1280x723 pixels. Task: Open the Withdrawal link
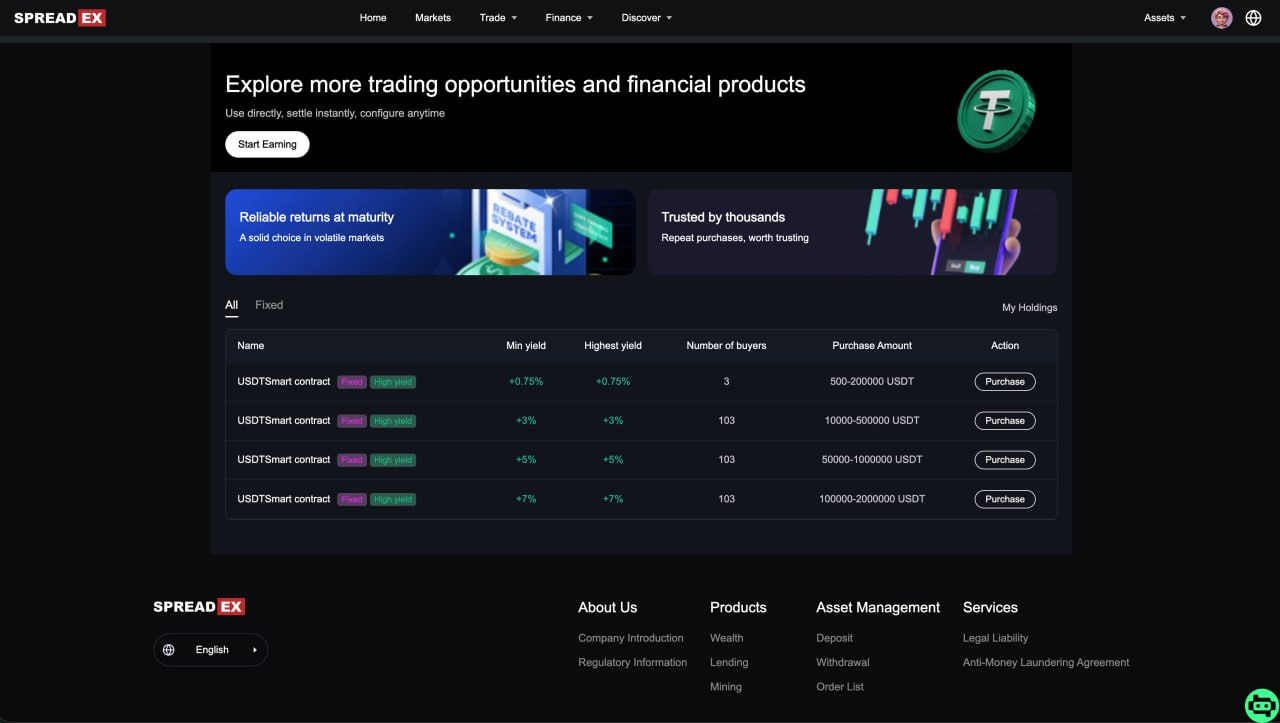click(x=843, y=662)
